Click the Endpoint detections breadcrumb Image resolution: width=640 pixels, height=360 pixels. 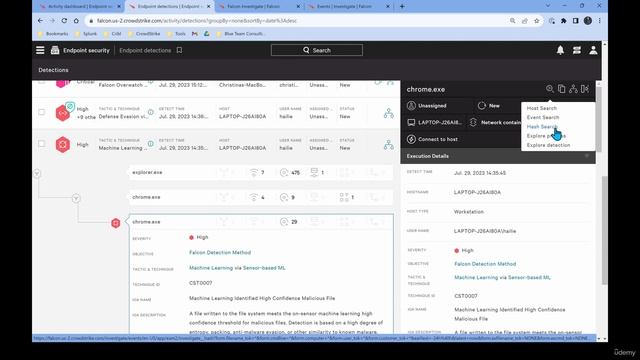[145, 50]
